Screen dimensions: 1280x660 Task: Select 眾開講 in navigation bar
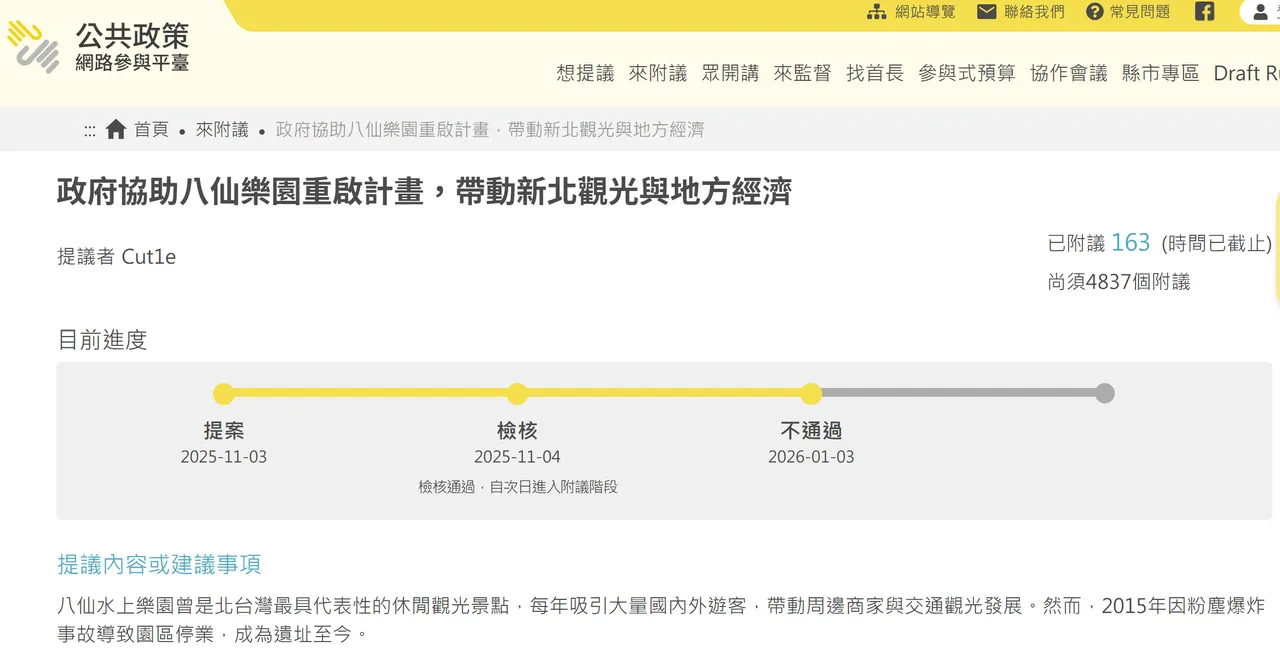(x=730, y=73)
